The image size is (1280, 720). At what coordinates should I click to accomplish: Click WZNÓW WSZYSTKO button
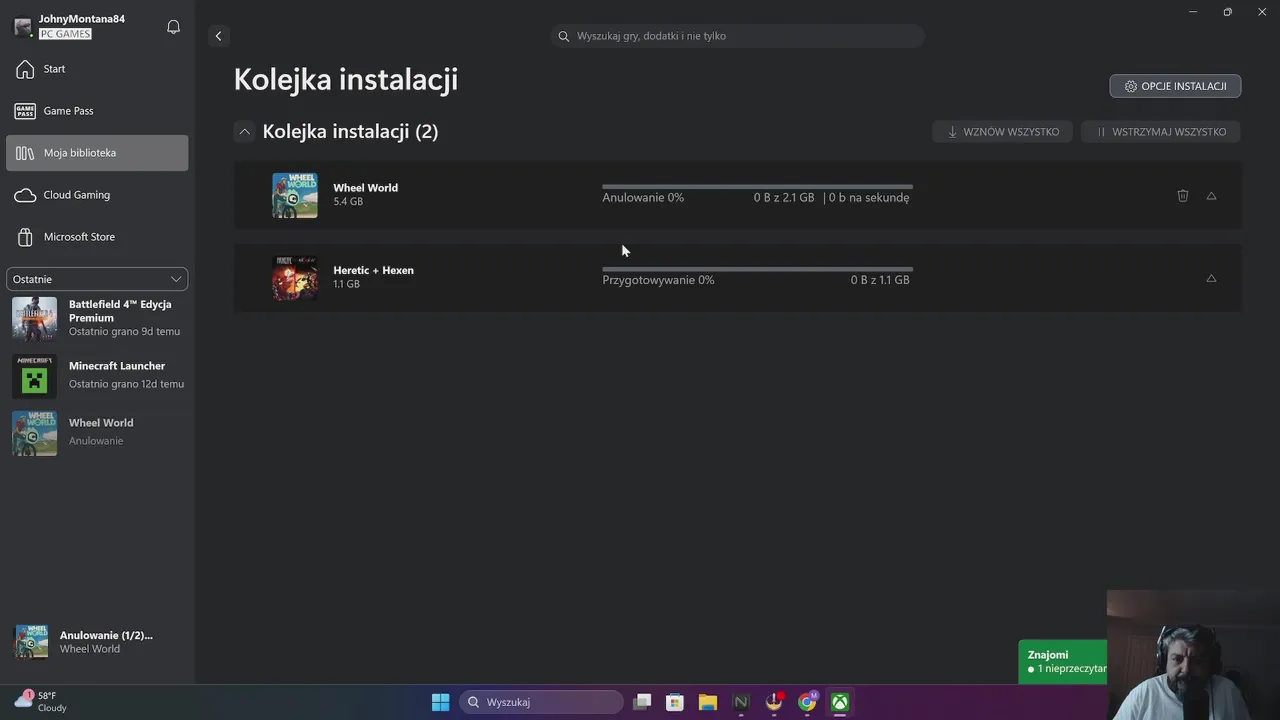(x=1003, y=132)
